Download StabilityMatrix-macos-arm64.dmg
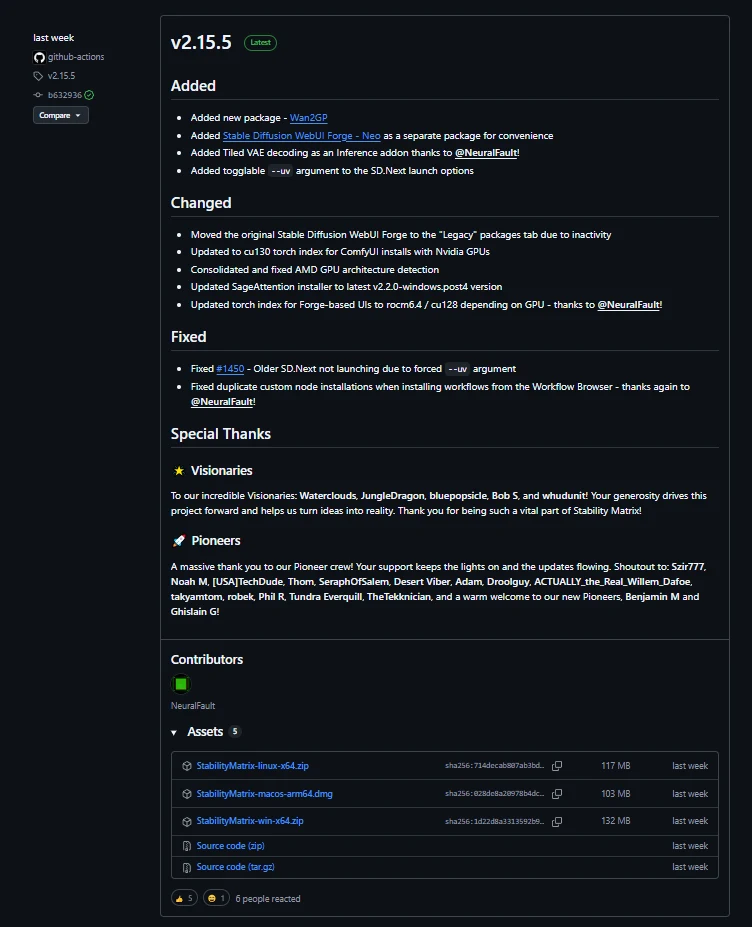 point(264,793)
